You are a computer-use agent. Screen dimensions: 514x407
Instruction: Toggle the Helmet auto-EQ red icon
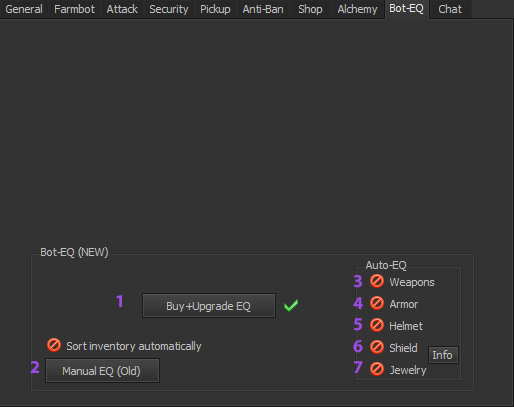(x=377, y=325)
